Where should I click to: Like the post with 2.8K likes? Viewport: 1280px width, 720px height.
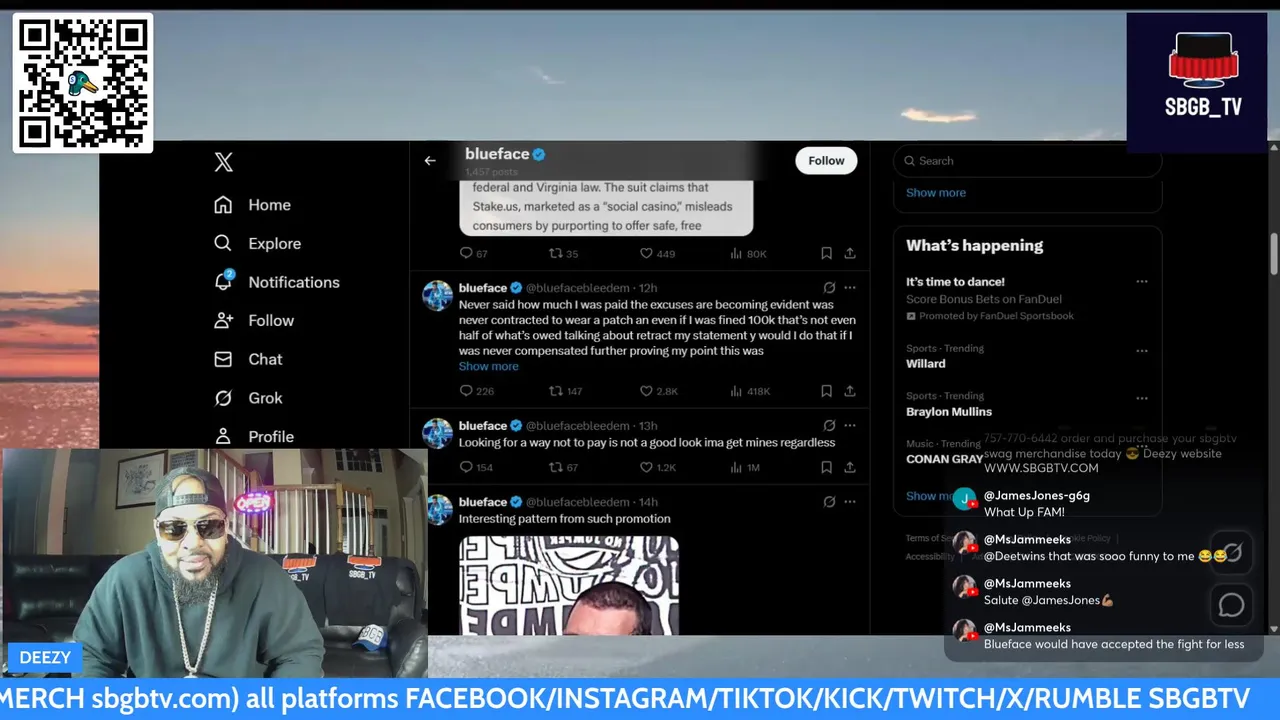coord(658,391)
